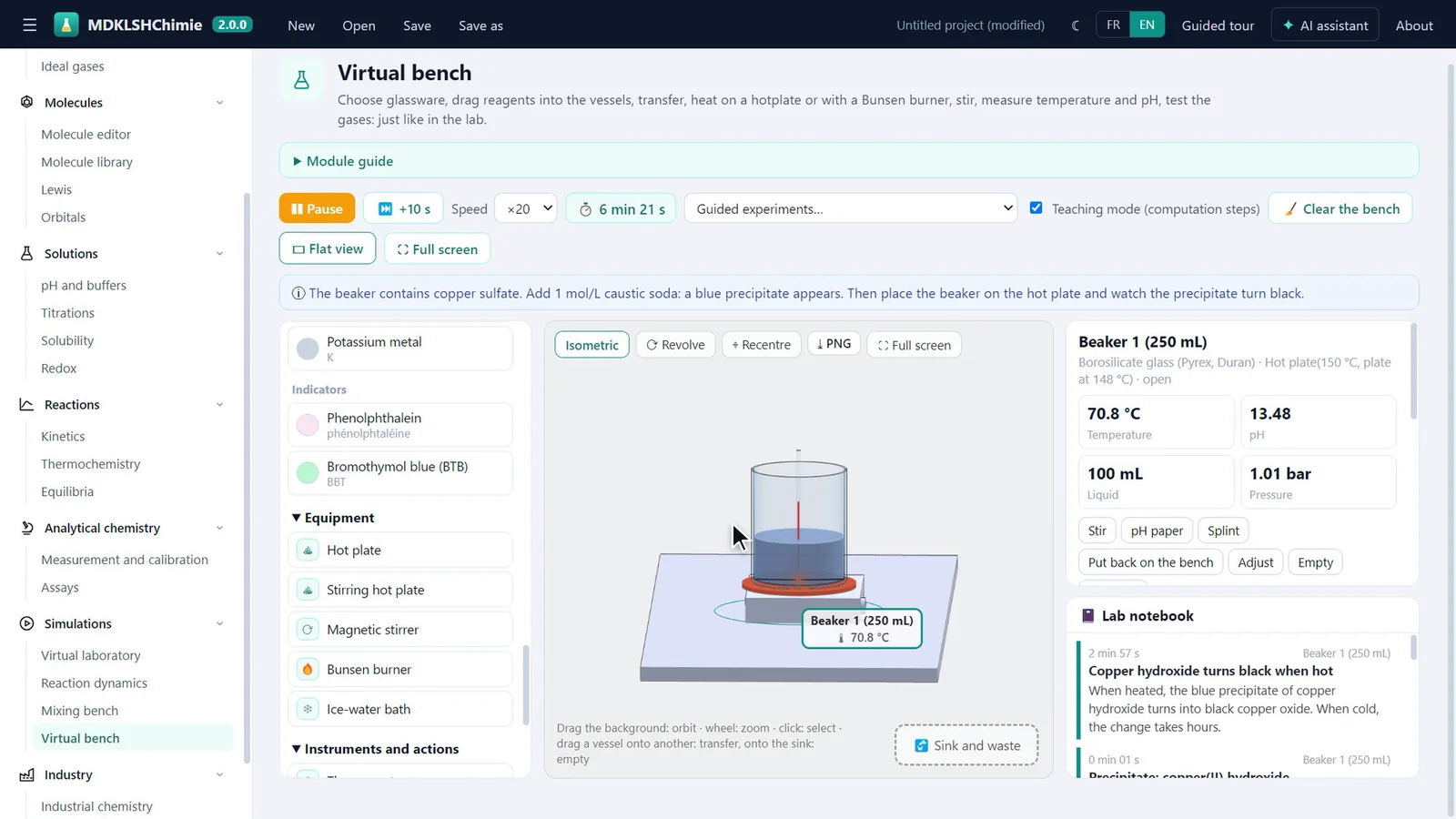1456x819 pixels.
Task: Toggle dark mode moon icon
Action: (1076, 25)
